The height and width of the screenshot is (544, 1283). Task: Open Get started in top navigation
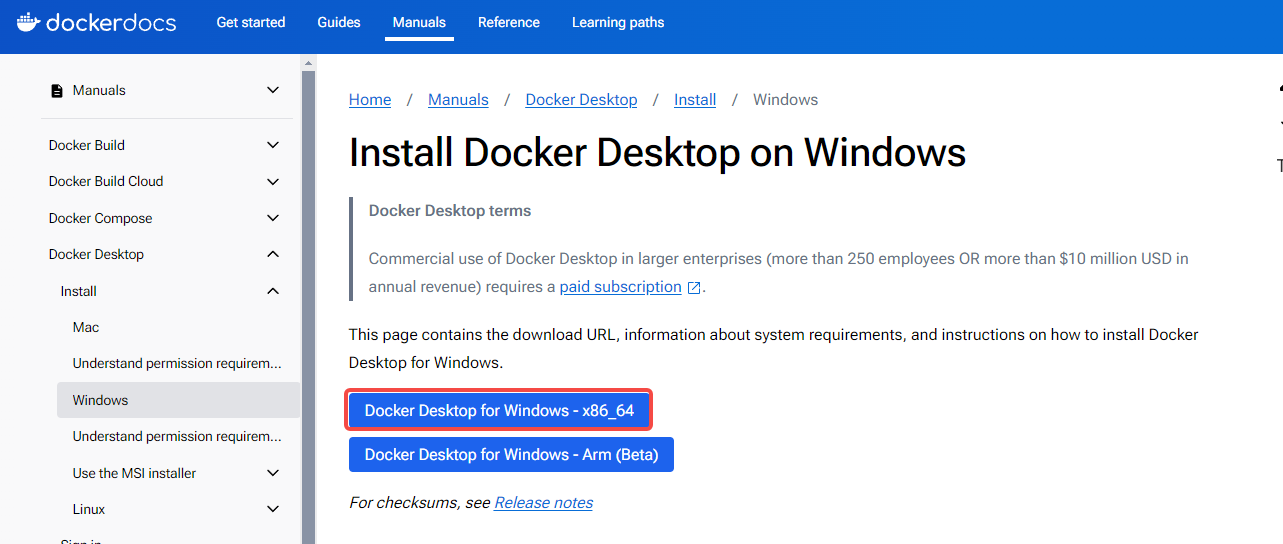(251, 22)
